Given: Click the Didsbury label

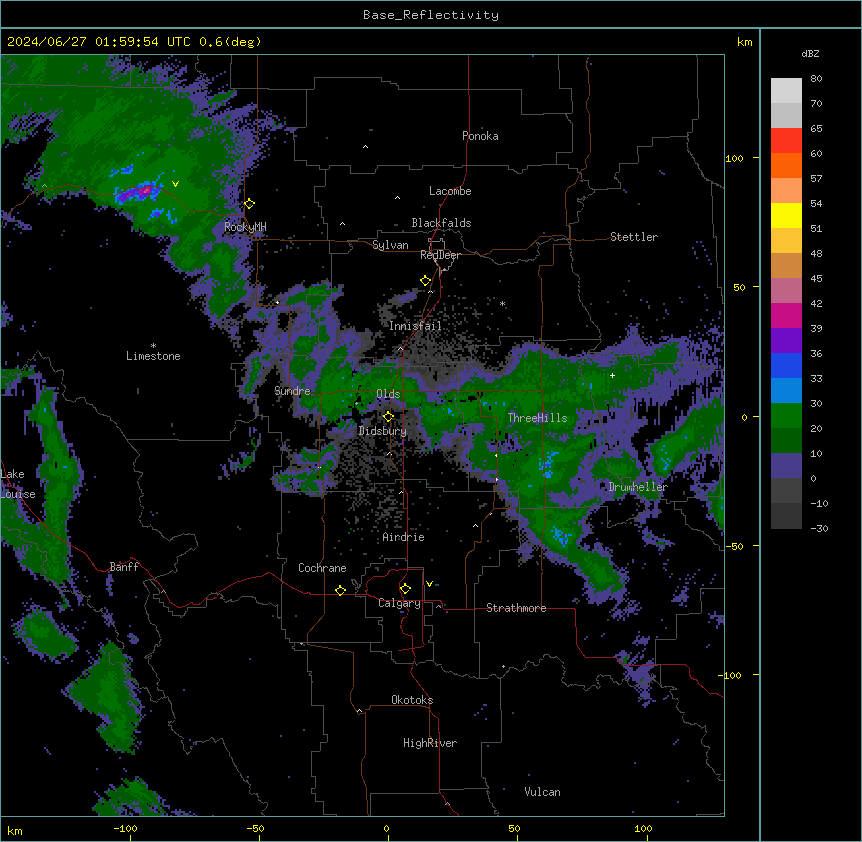Looking at the screenshot, I should pos(383,431).
